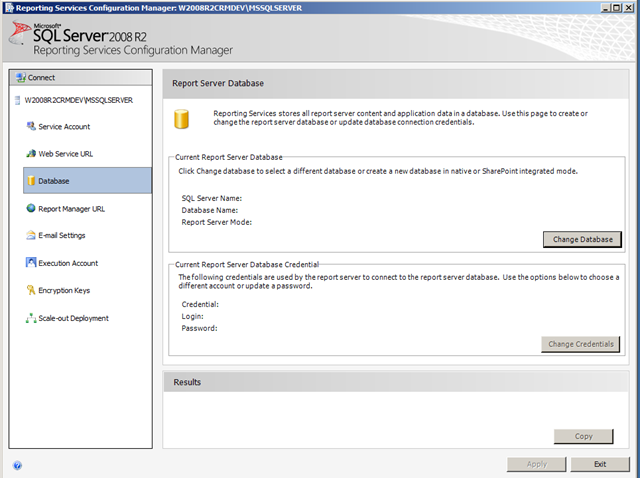Open the E-mail Settings page
Image resolution: width=640 pixels, height=478 pixels.
pyautogui.click(x=62, y=236)
